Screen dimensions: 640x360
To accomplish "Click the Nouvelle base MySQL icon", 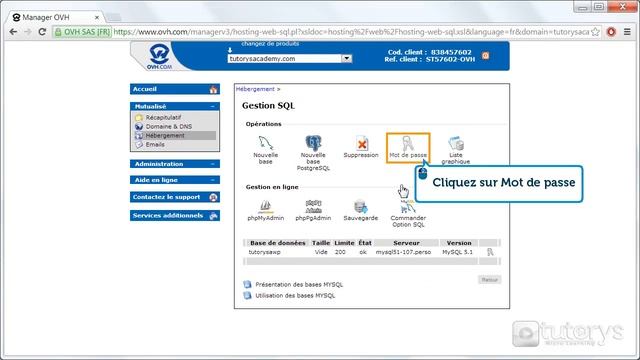I will (266, 143).
